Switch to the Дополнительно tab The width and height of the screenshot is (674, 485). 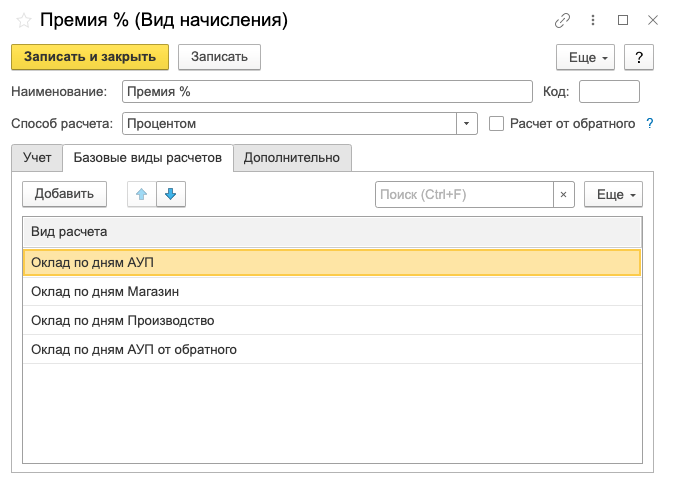tap(292, 158)
